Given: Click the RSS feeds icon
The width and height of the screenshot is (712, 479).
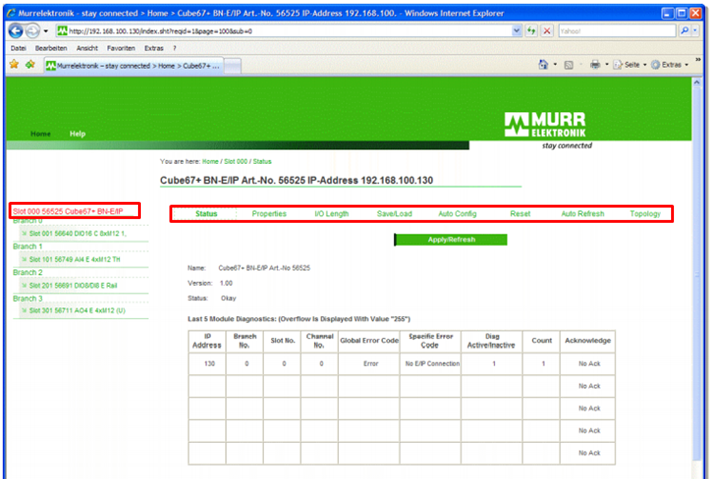Looking at the screenshot, I should (x=569, y=65).
